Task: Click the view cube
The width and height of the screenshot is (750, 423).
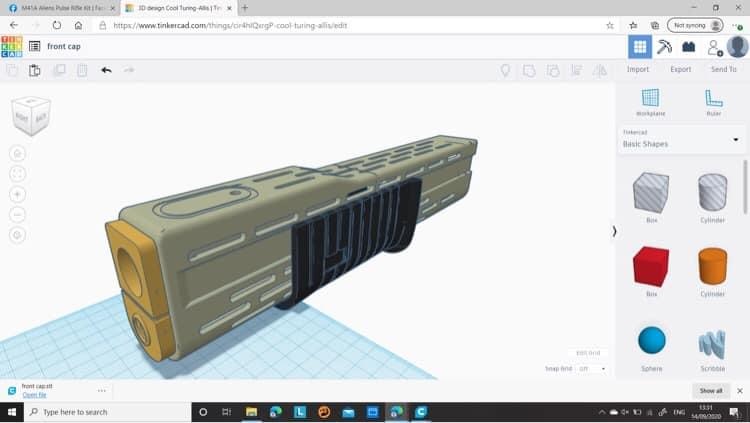Action: pos(31,116)
